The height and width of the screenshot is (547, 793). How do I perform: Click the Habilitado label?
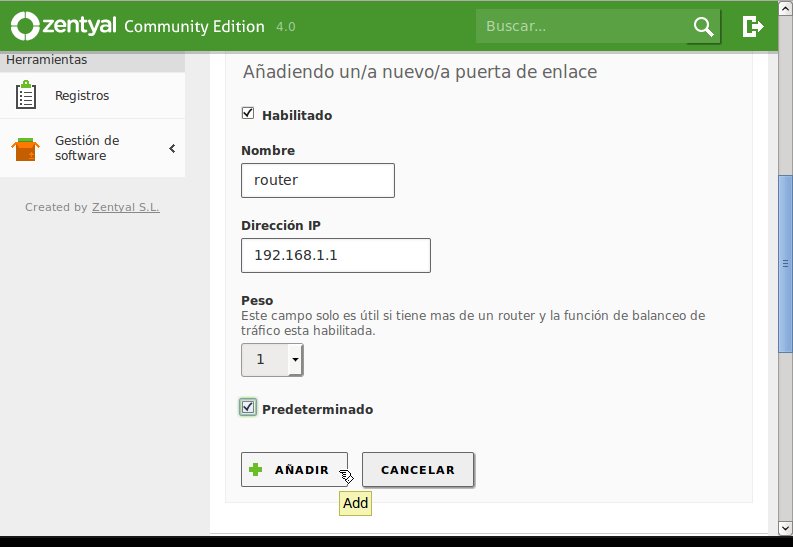click(297, 115)
